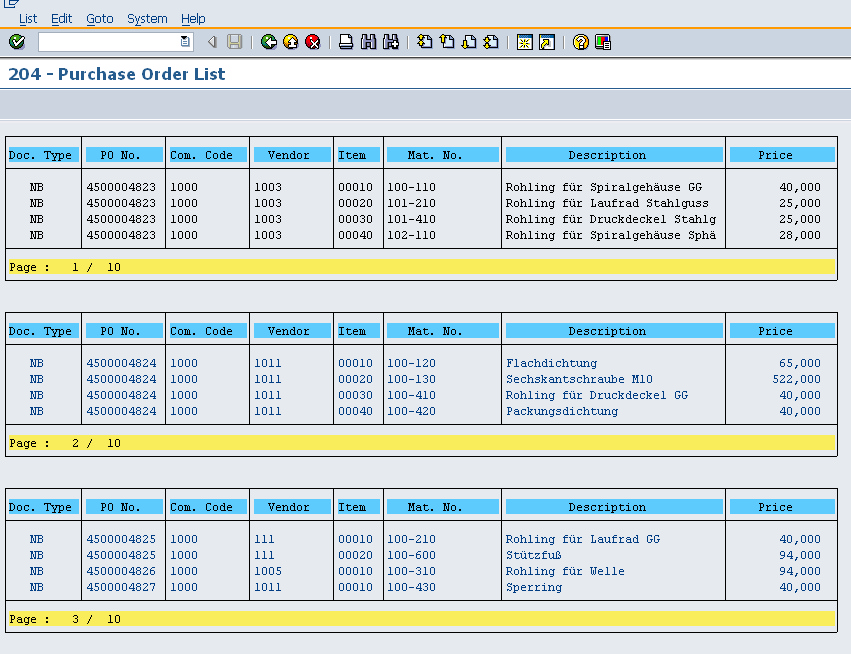Open the System menu
The image size is (851, 654).
tap(147, 19)
